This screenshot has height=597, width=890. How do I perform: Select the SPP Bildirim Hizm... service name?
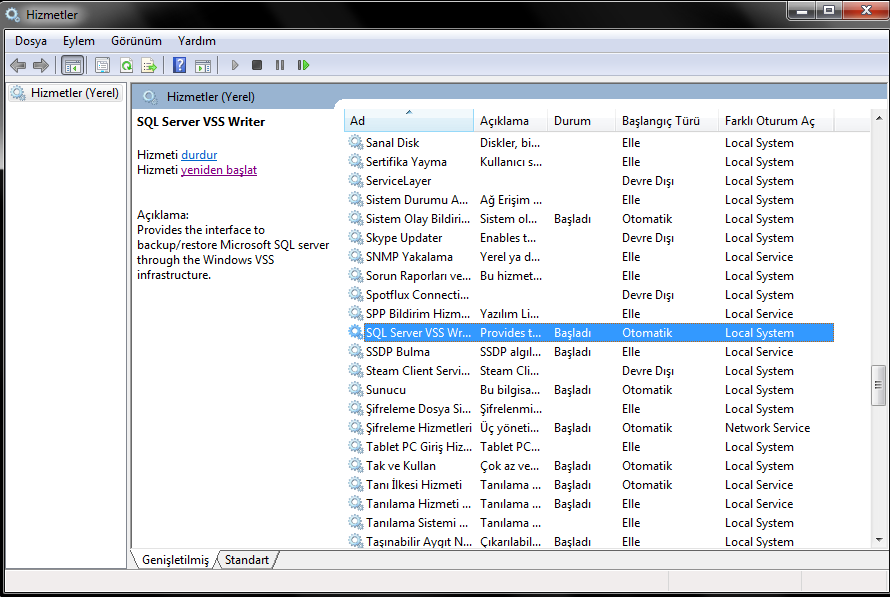(x=418, y=314)
